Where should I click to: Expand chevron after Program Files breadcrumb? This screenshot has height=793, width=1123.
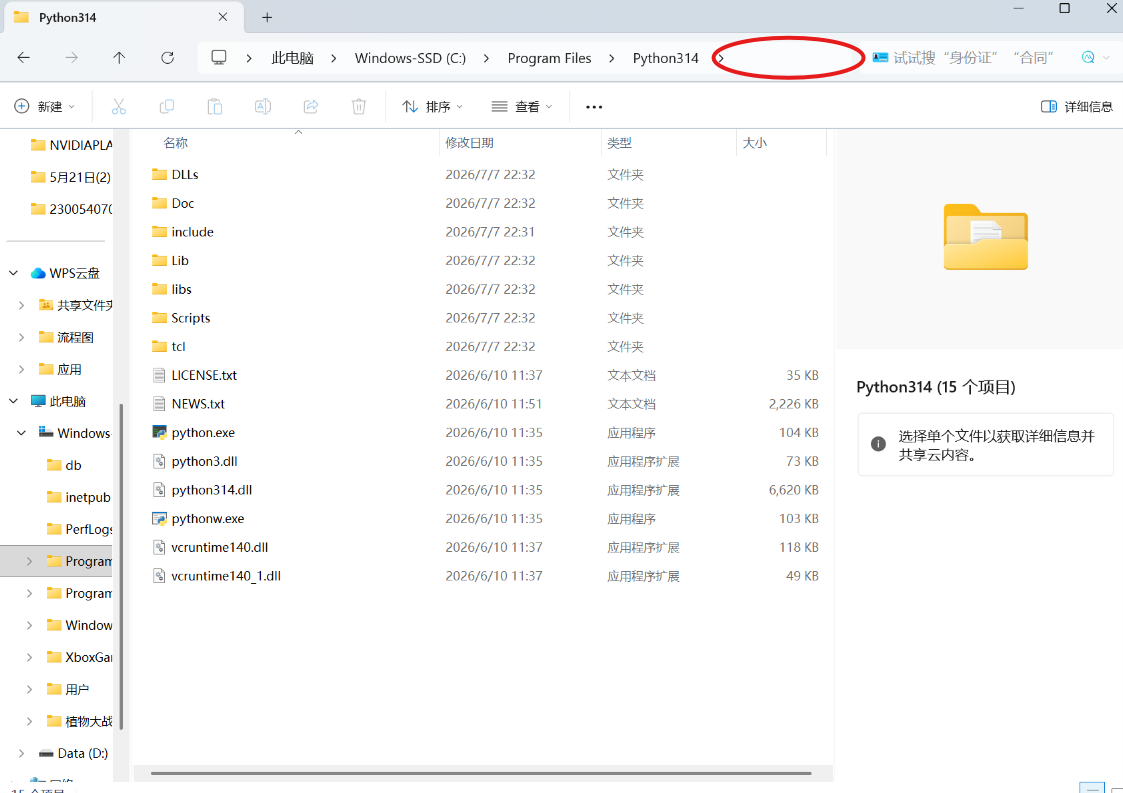(x=611, y=58)
